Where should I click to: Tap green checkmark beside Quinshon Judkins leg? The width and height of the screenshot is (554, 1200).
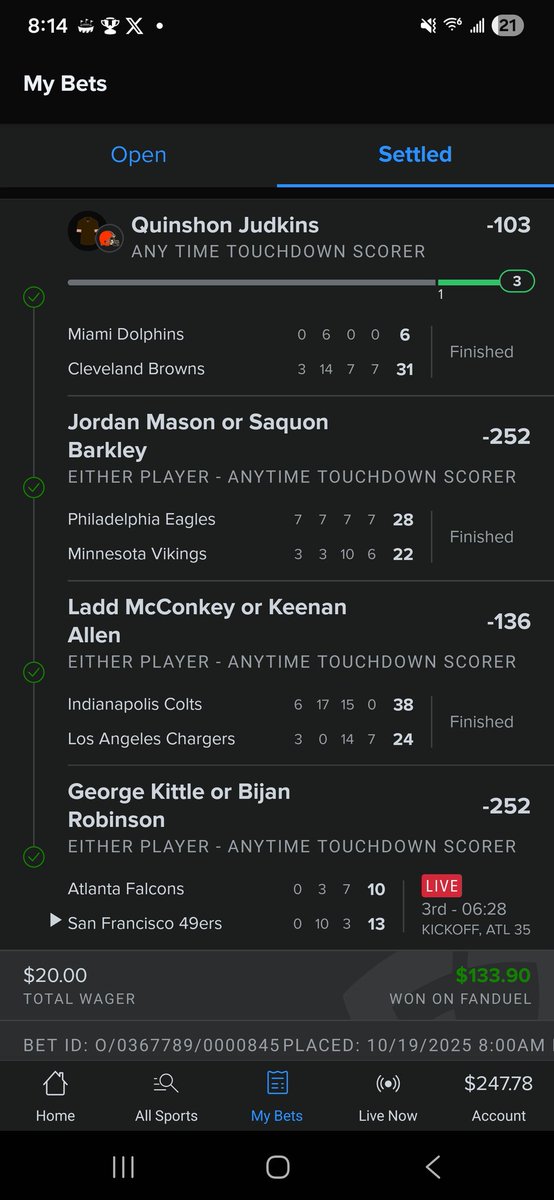point(34,297)
